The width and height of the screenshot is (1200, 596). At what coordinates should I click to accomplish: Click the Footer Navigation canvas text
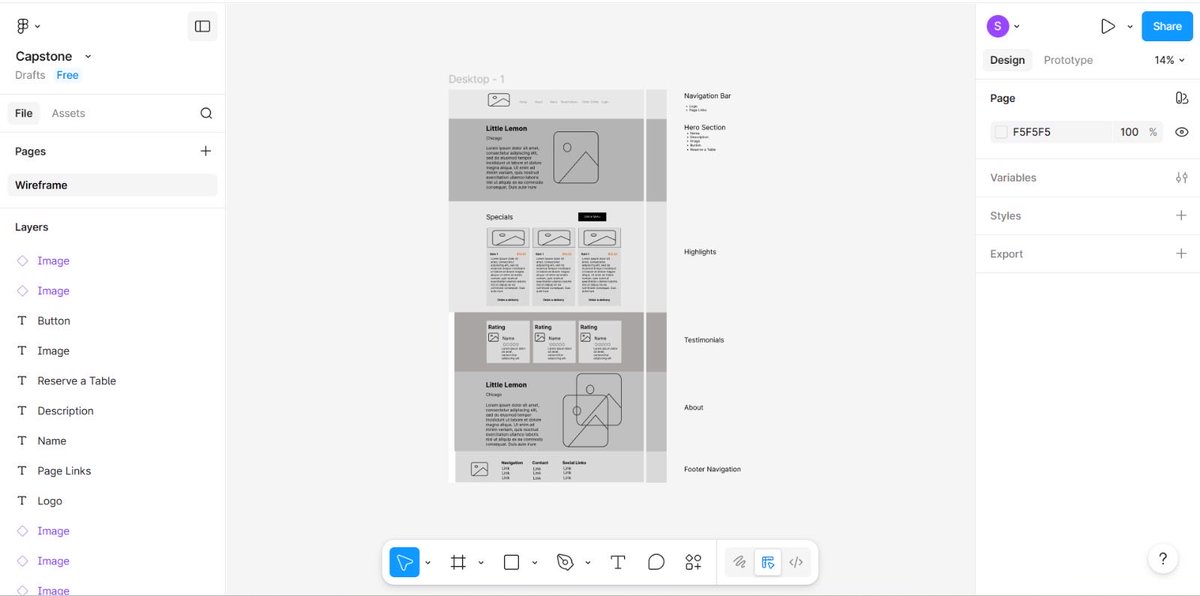[712, 469]
